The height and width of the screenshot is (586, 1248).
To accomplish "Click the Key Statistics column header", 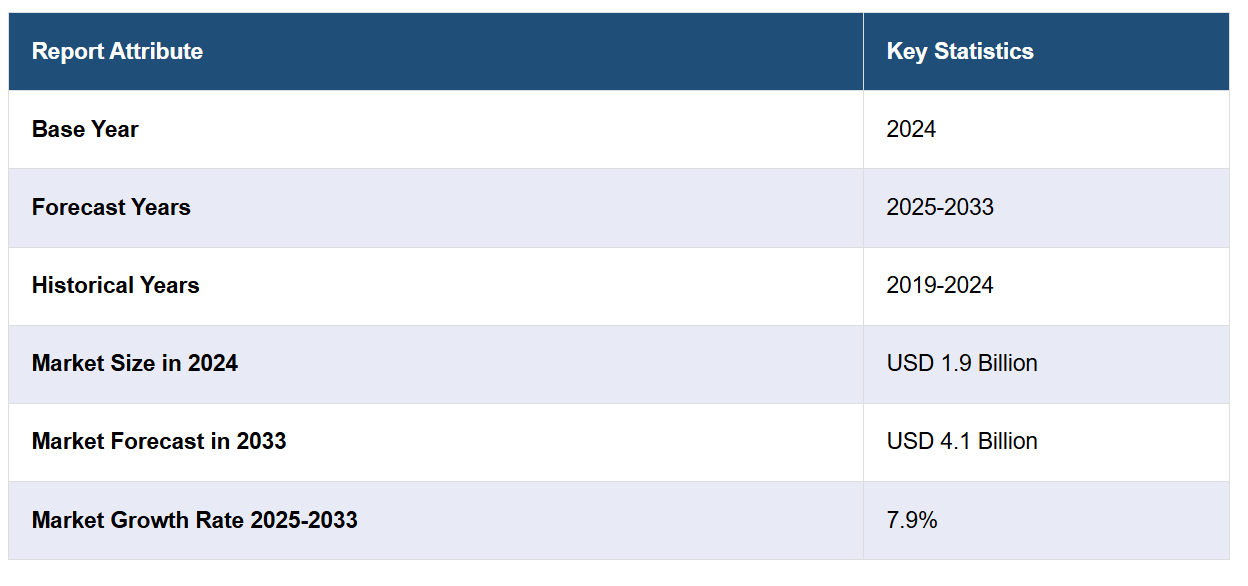I will [x=960, y=51].
